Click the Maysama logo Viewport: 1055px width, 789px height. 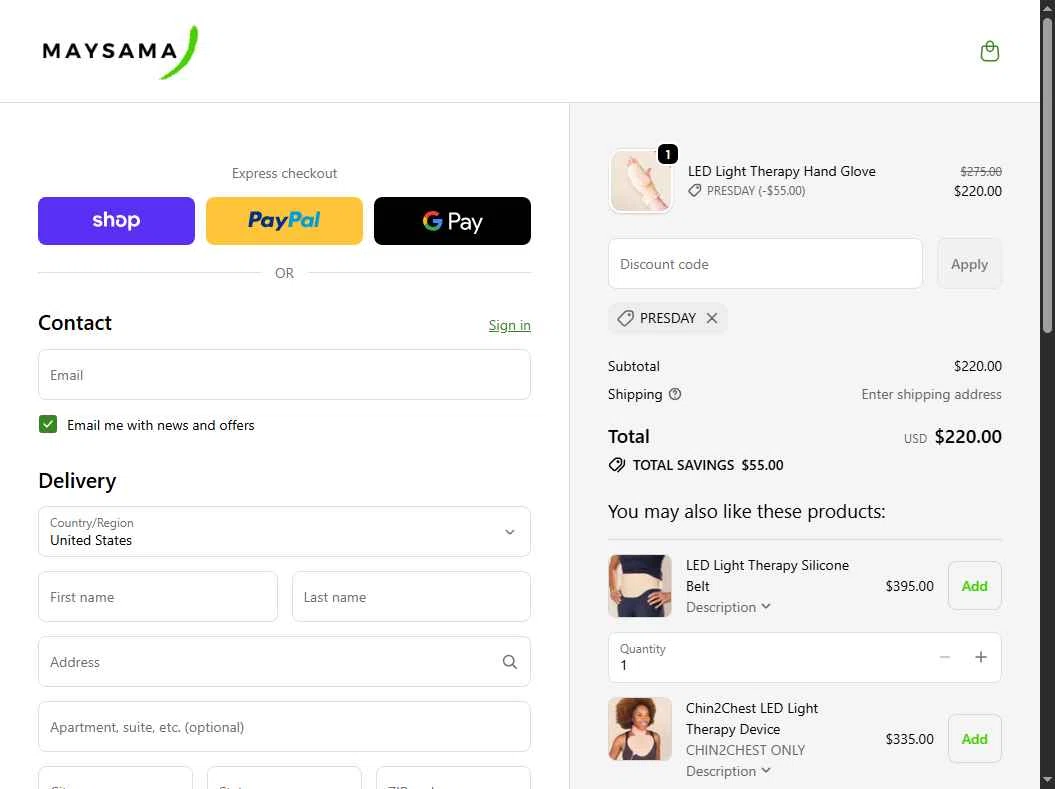(x=120, y=52)
